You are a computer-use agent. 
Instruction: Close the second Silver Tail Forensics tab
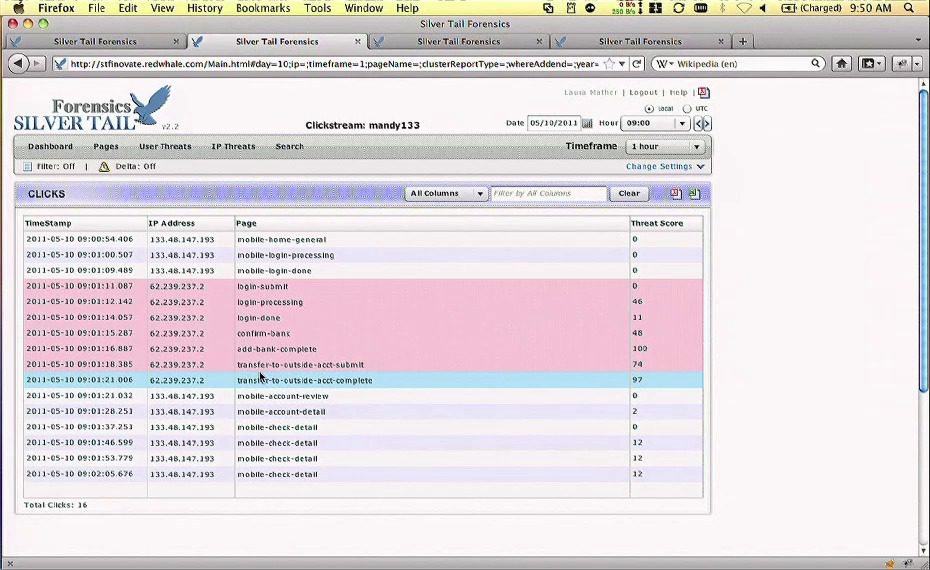click(x=358, y=42)
